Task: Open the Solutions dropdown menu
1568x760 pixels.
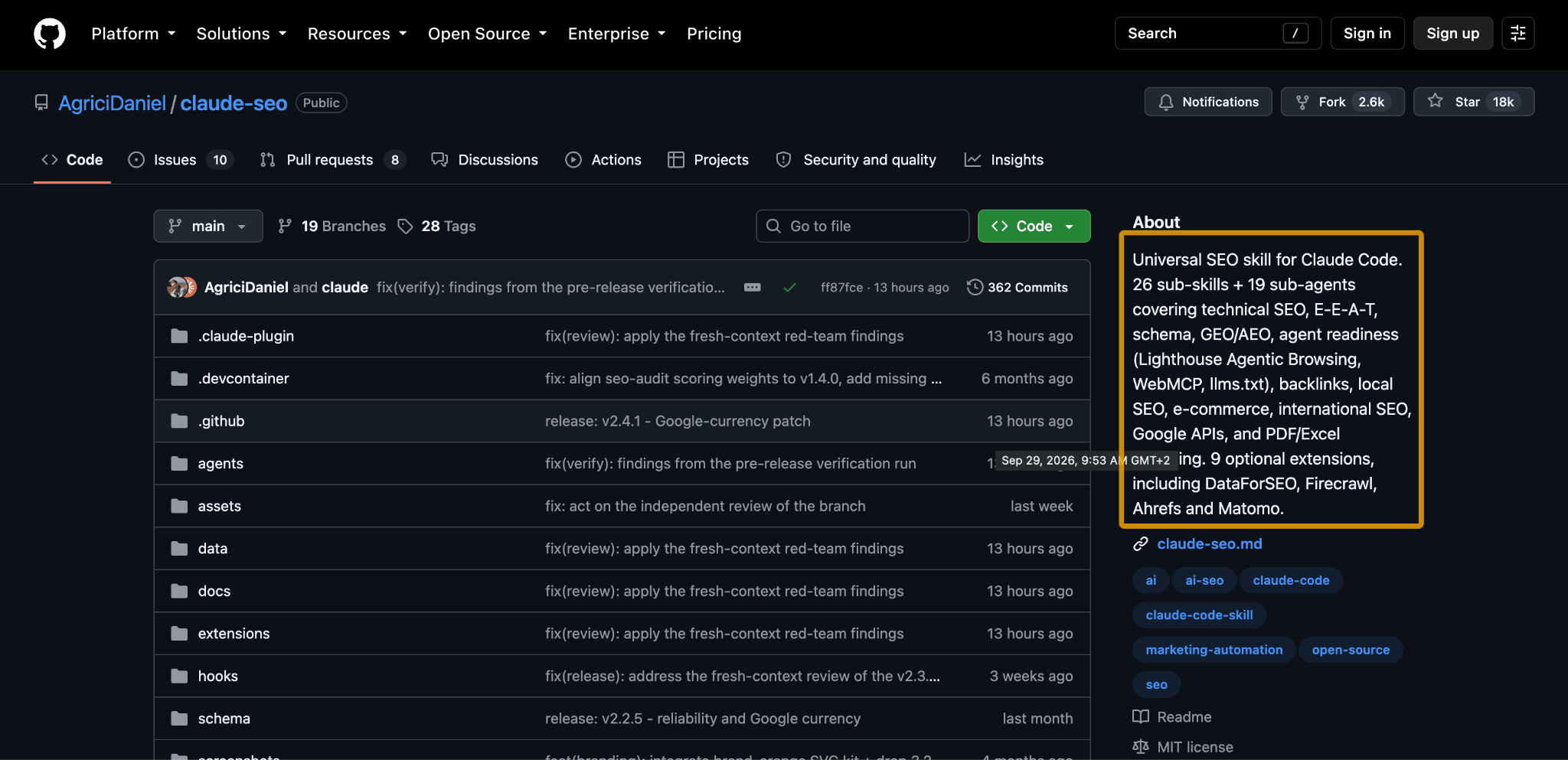Action: 242,34
